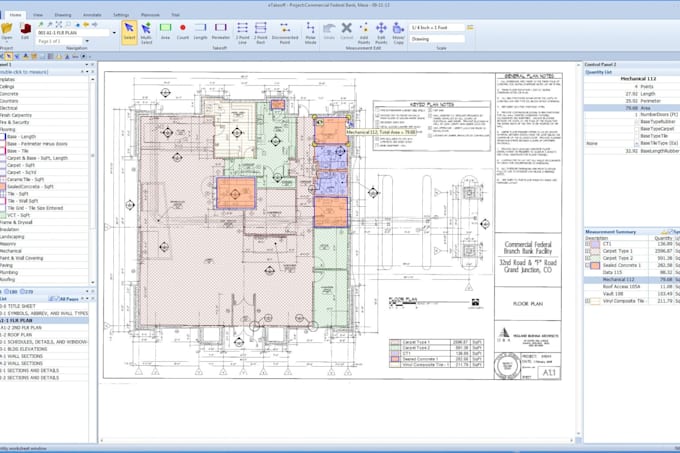The image size is (680, 453).
Task: Tick the BaseTypeCarpet checkbox
Action: (636, 129)
